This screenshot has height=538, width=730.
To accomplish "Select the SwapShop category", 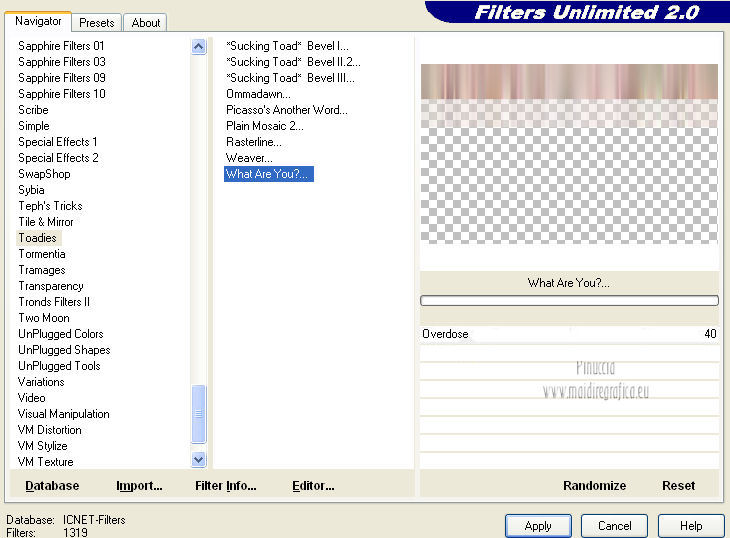I will coord(44,174).
